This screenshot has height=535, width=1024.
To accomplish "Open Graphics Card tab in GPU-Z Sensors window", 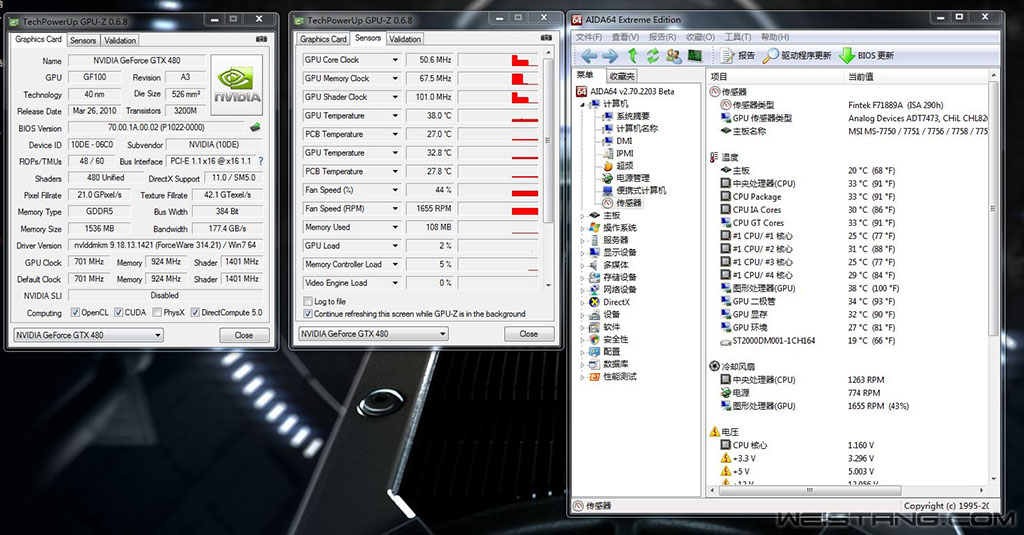I will [323, 39].
